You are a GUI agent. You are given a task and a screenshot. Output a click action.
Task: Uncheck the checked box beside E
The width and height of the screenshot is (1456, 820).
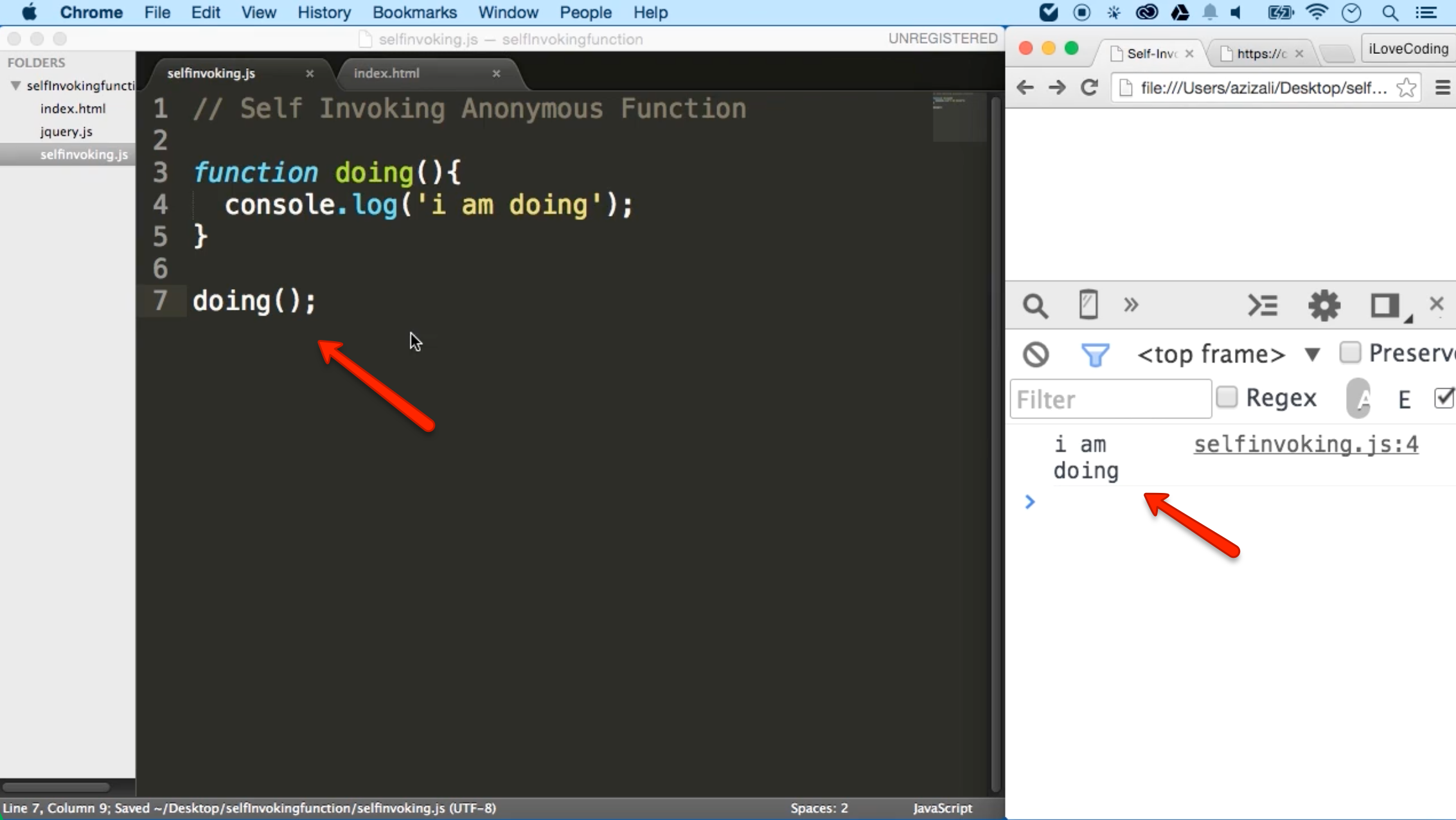pos(1444,397)
